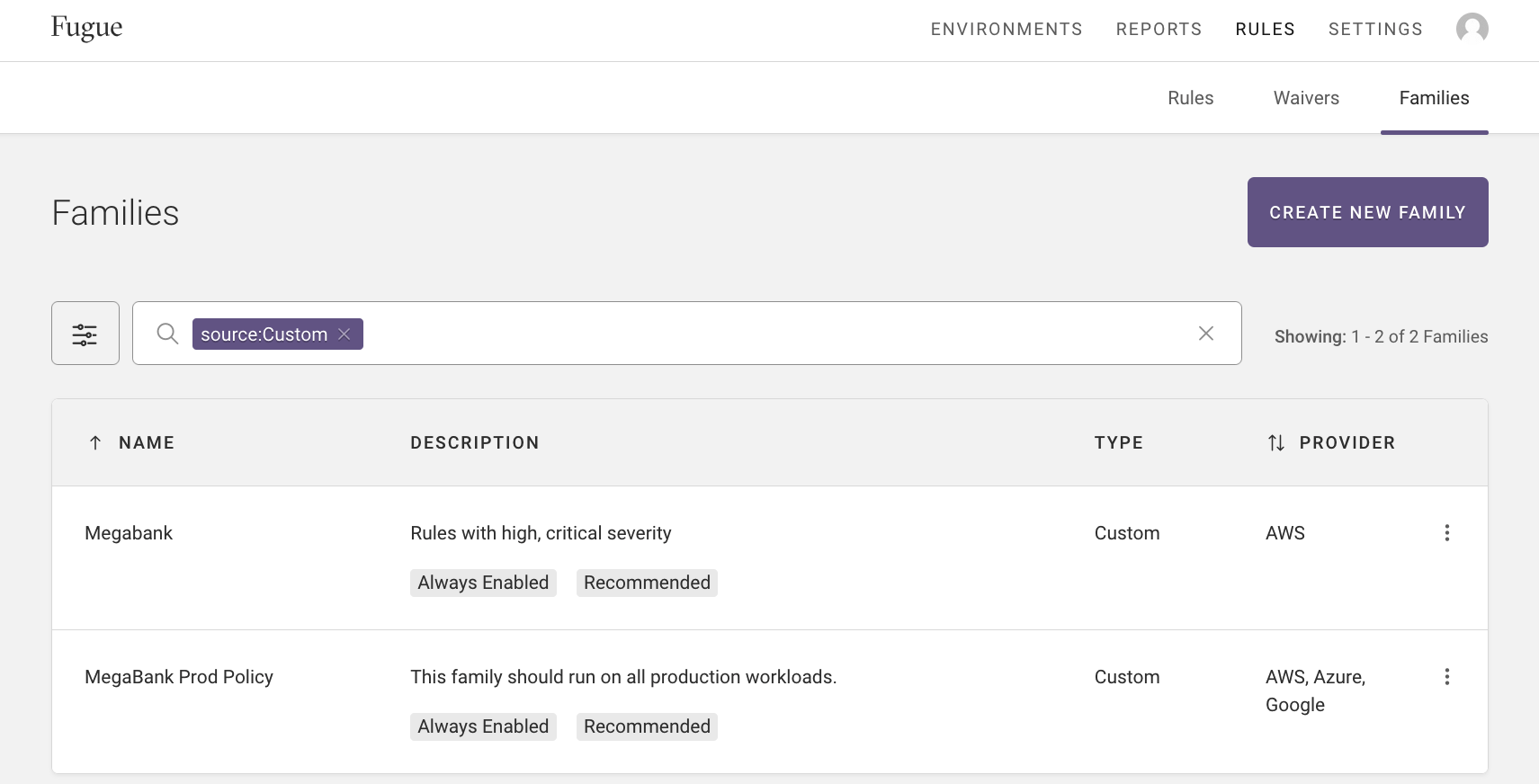
Task: Switch to the Rules sub-tab
Action: (x=1190, y=98)
